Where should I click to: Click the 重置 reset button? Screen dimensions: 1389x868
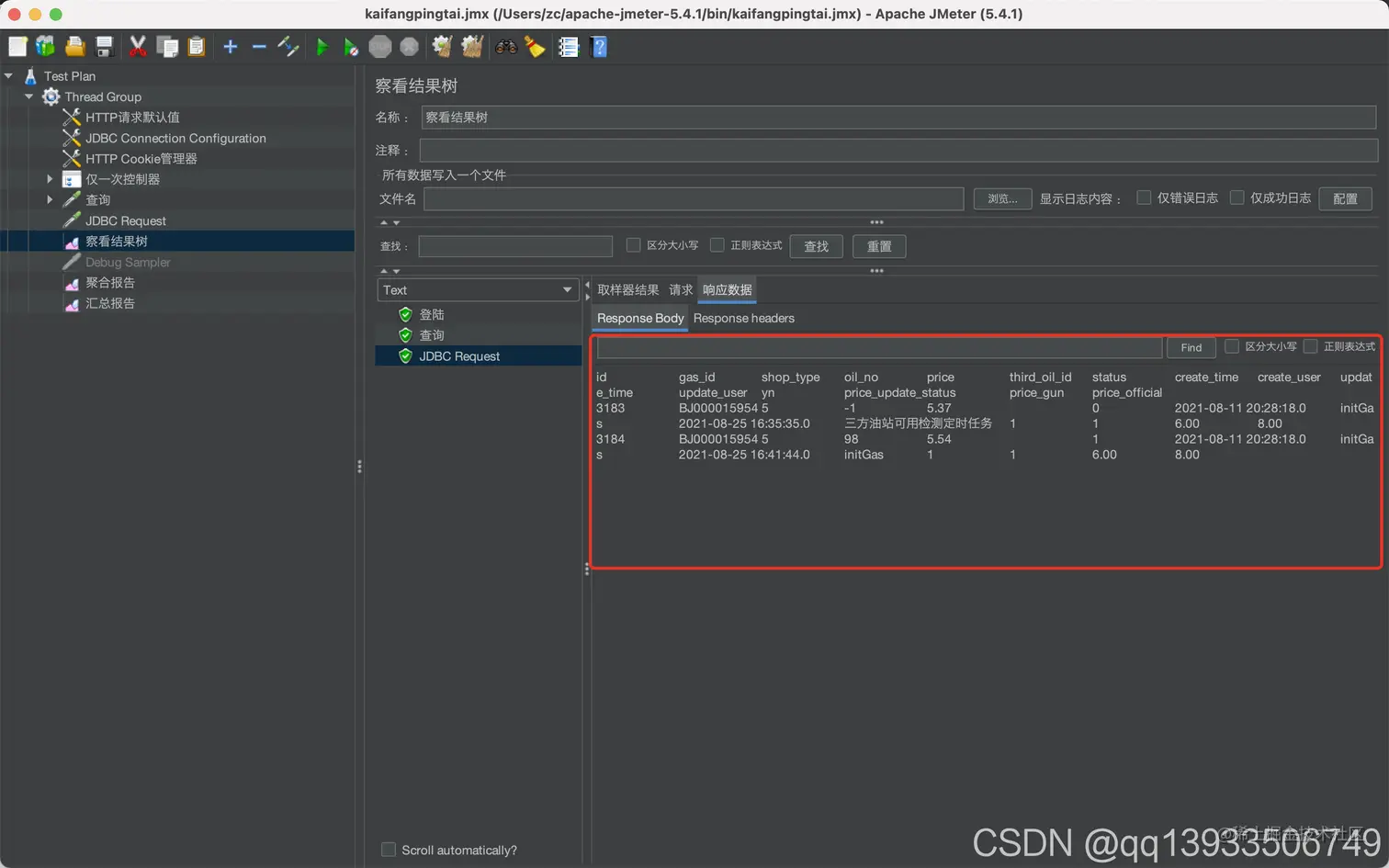pyautogui.click(x=879, y=246)
